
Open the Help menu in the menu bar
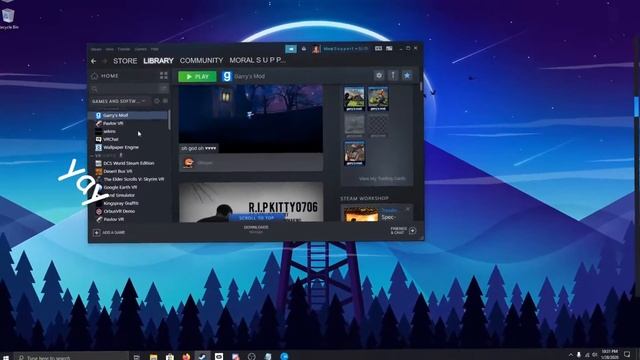tap(155, 49)
